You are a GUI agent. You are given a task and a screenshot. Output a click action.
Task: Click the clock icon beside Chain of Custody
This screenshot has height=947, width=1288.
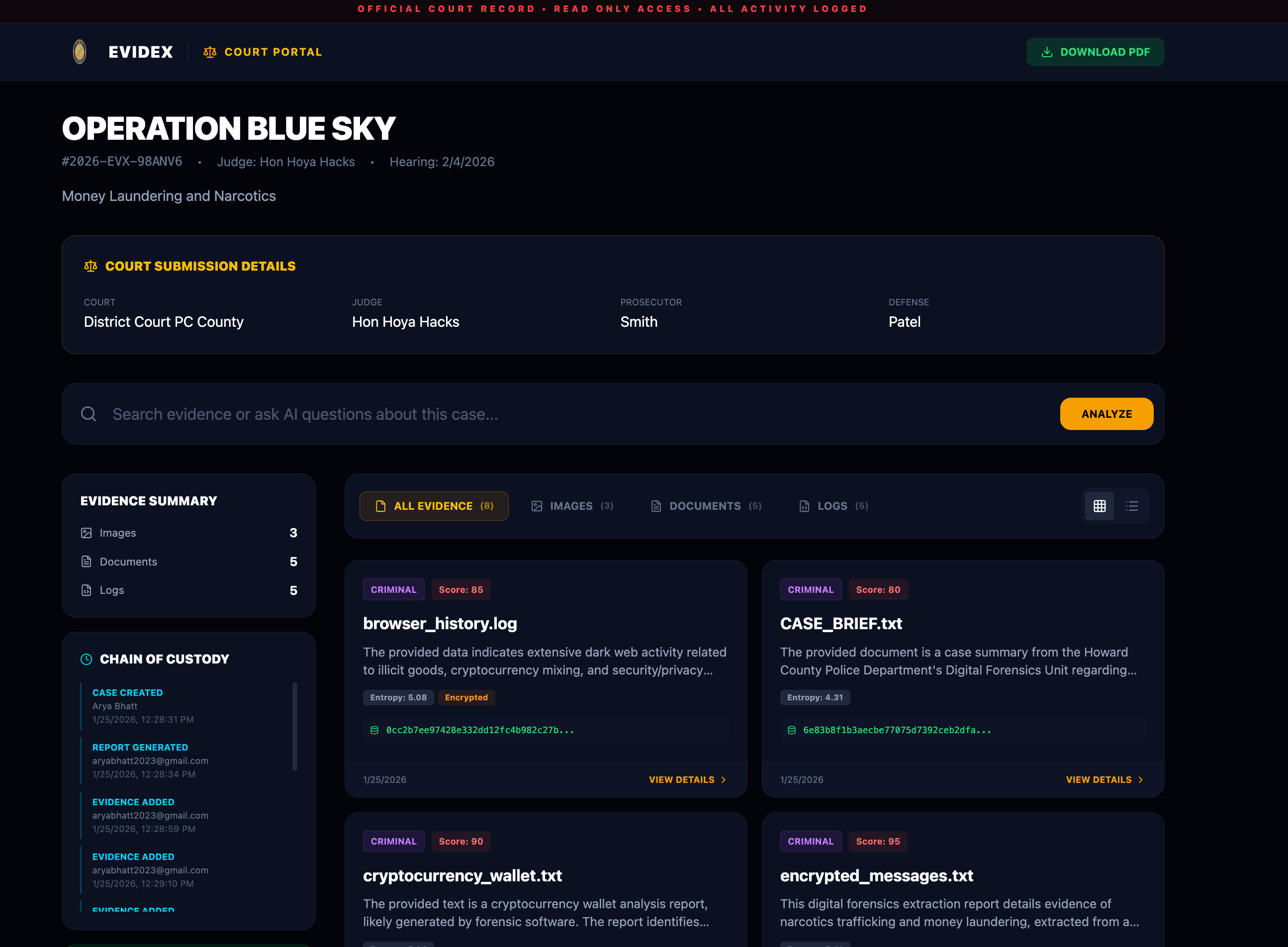pos(86,659)
